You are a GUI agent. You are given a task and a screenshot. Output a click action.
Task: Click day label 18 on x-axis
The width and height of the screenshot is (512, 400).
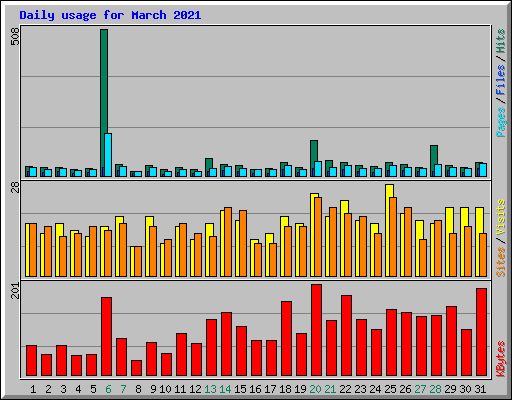click(x=285, y=389)
